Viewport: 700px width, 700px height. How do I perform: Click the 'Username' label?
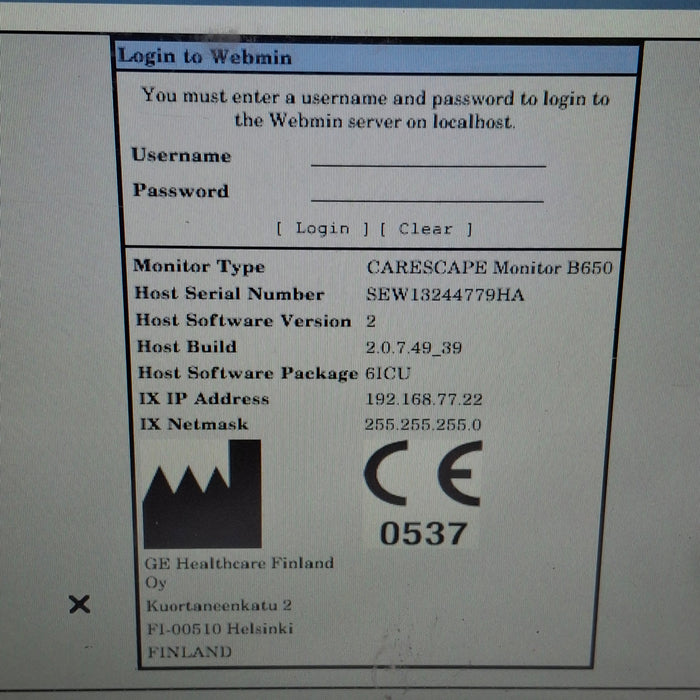pos(181,155)
